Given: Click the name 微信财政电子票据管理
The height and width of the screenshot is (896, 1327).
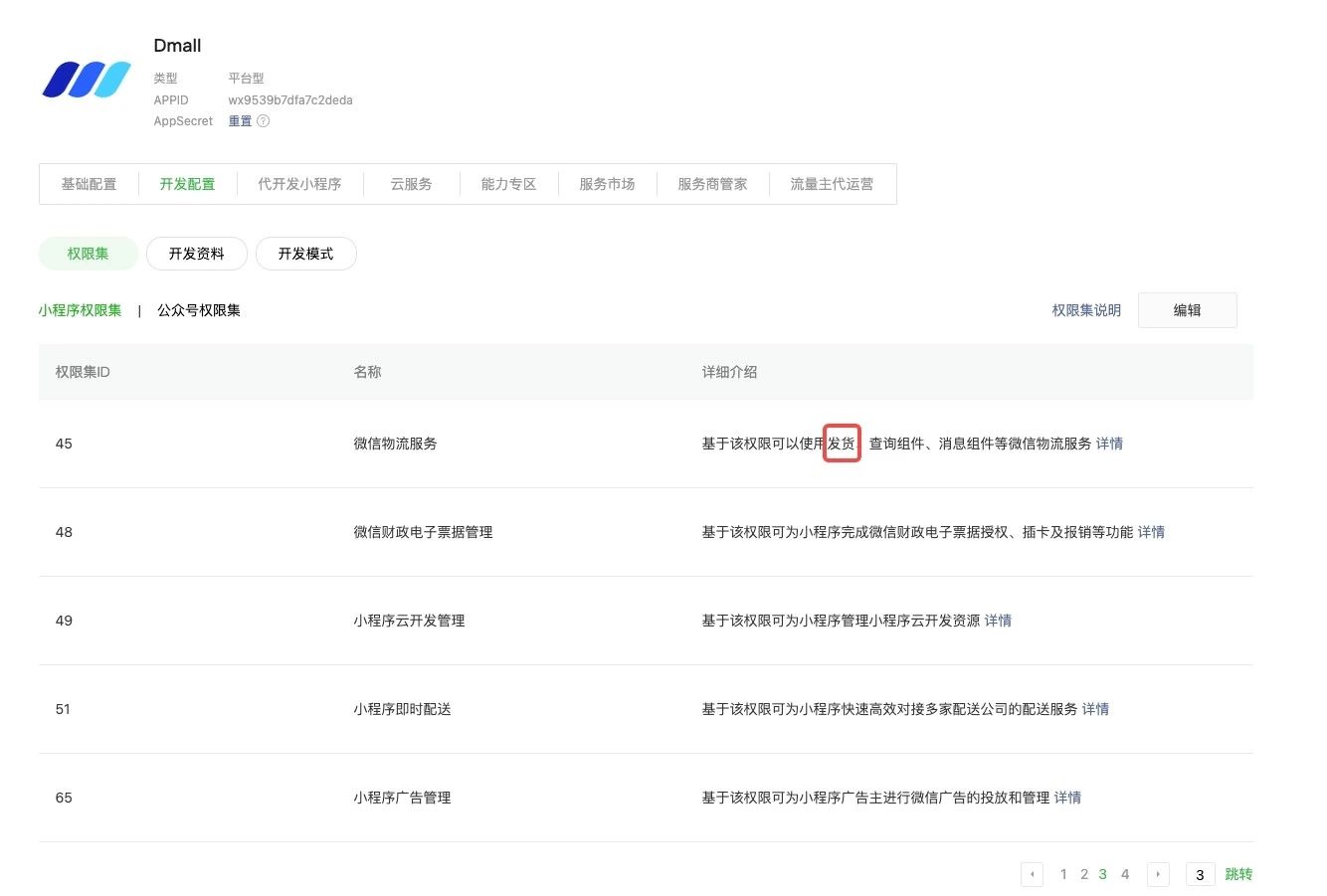Looking at the screenshot, I should (423, 532).
